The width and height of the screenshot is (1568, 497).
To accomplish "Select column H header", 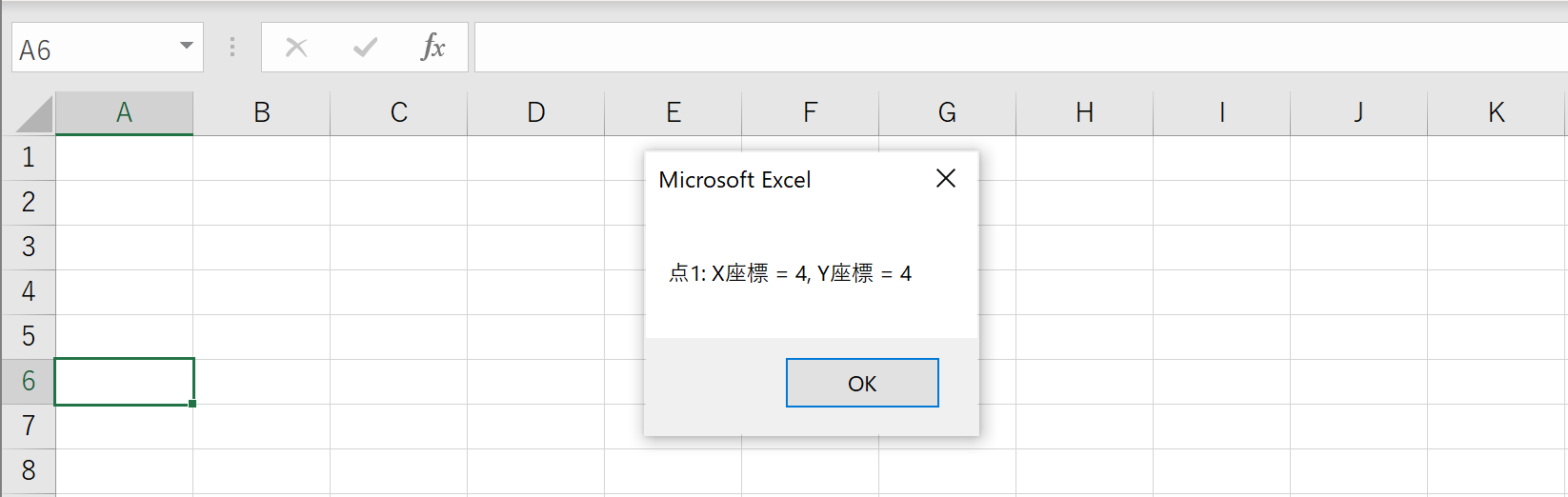I will click(x=1085, y=113).
